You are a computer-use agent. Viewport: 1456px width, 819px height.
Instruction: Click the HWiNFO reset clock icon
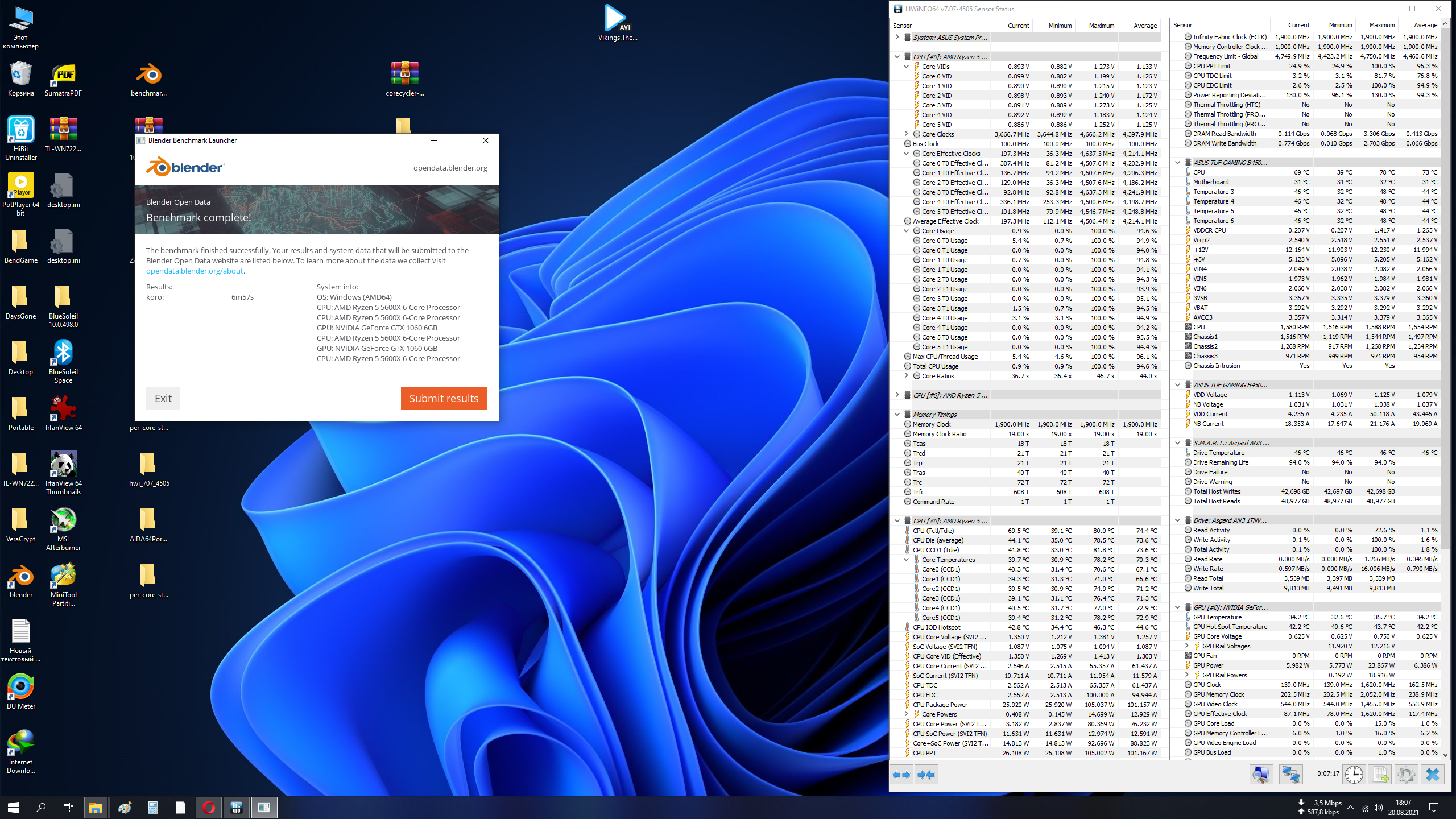coord(1354,775)
